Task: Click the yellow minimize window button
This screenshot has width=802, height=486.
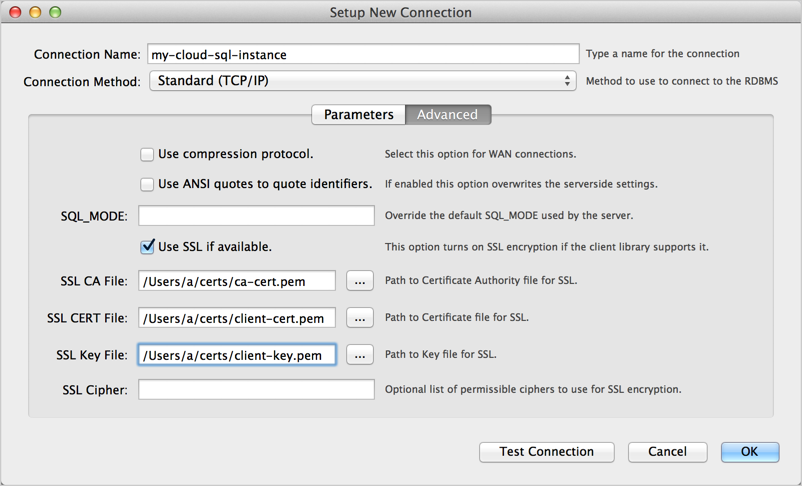Action: pos(35,13)
